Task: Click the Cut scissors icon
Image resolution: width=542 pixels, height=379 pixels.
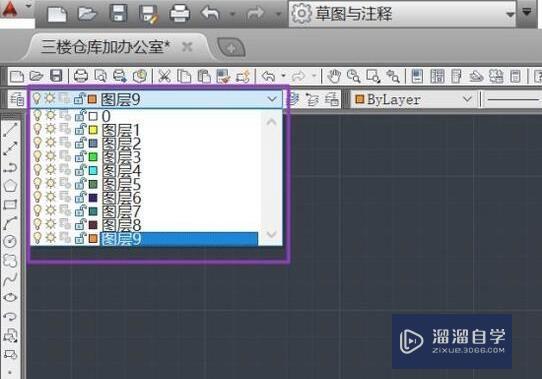Action: click(164, 76)
